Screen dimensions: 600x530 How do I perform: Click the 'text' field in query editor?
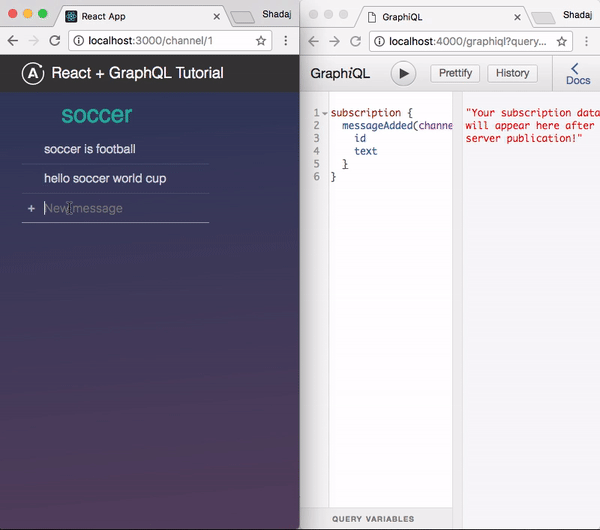click(365, 151)
